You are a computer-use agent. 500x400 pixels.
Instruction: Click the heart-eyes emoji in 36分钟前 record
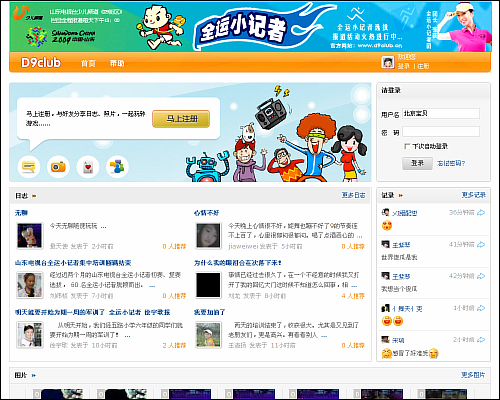[x=387, y=225]
